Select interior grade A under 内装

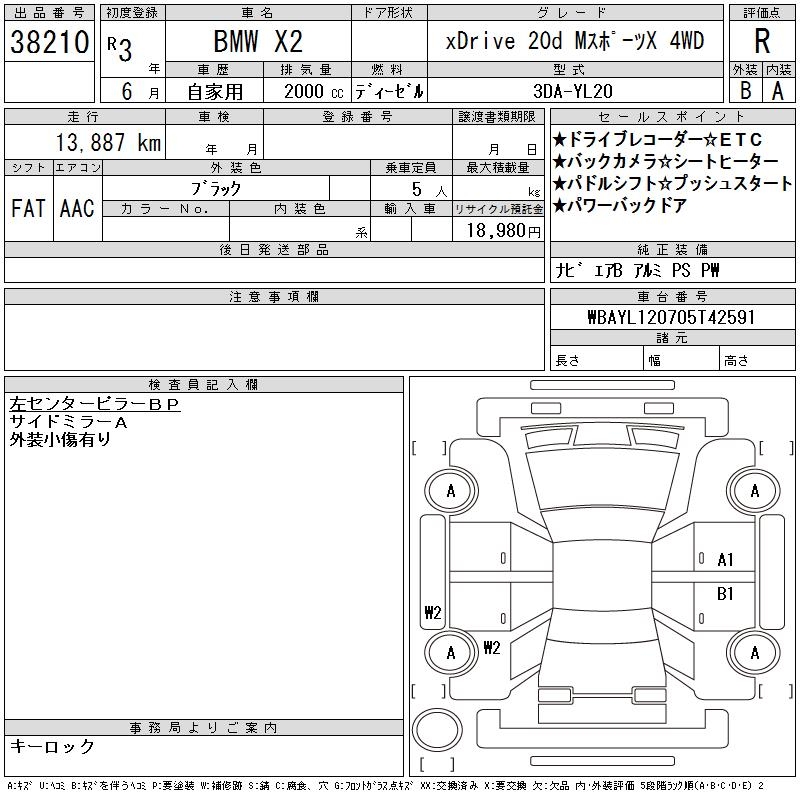[778, 90]
